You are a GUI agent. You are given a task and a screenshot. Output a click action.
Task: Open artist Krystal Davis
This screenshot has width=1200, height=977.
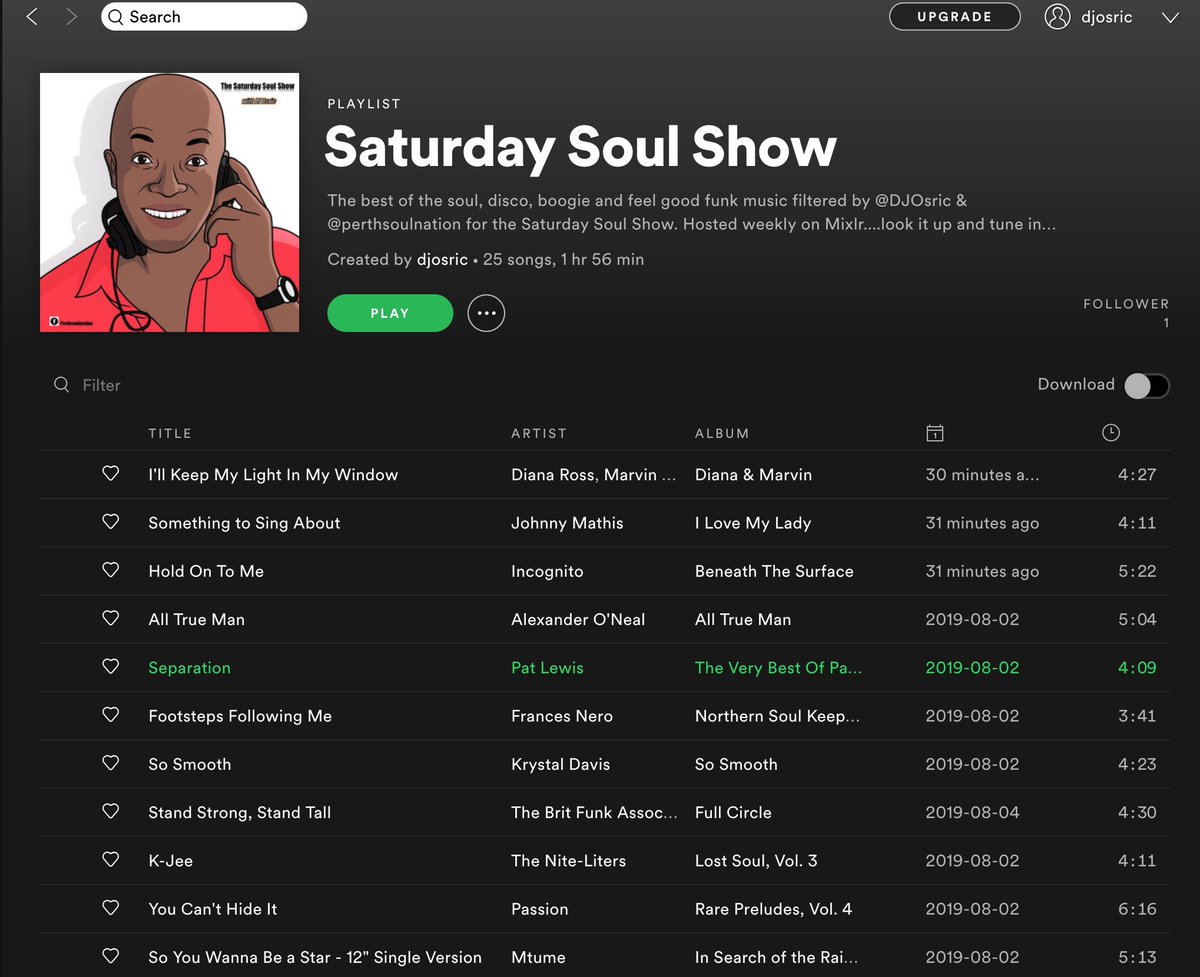click(x=560, y=764)
